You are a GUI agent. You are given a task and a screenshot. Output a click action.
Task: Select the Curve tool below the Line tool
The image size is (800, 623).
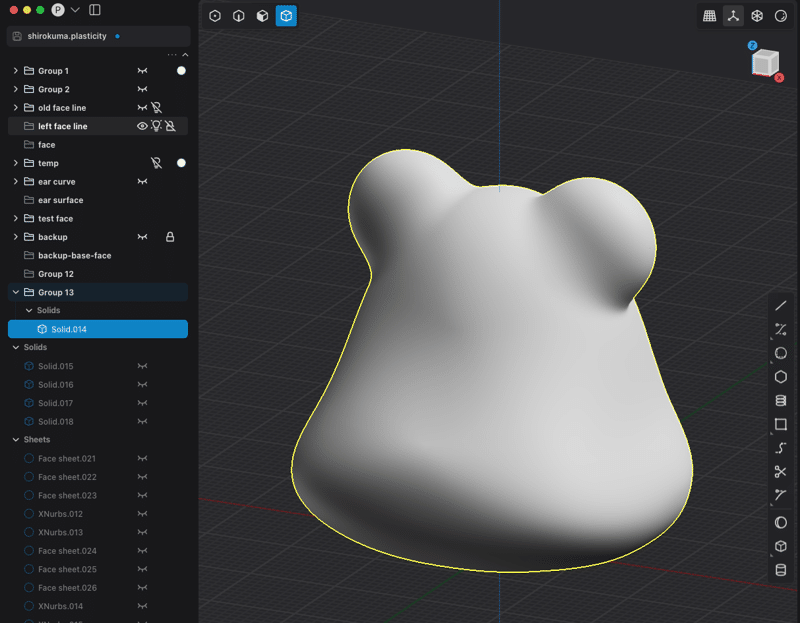tap(780, 329)
